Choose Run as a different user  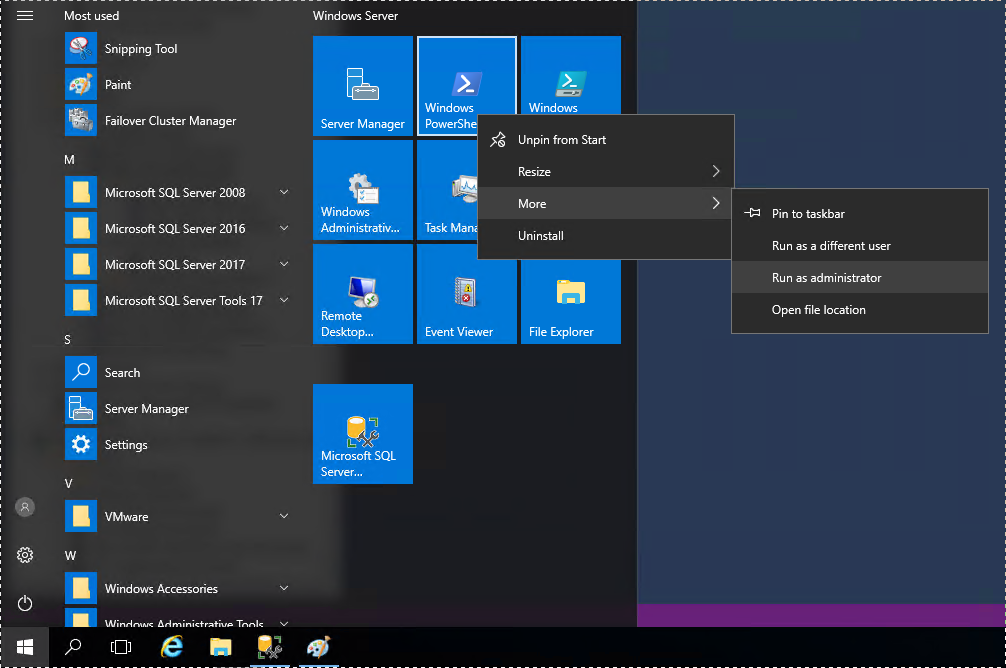(x=860, y=246)
